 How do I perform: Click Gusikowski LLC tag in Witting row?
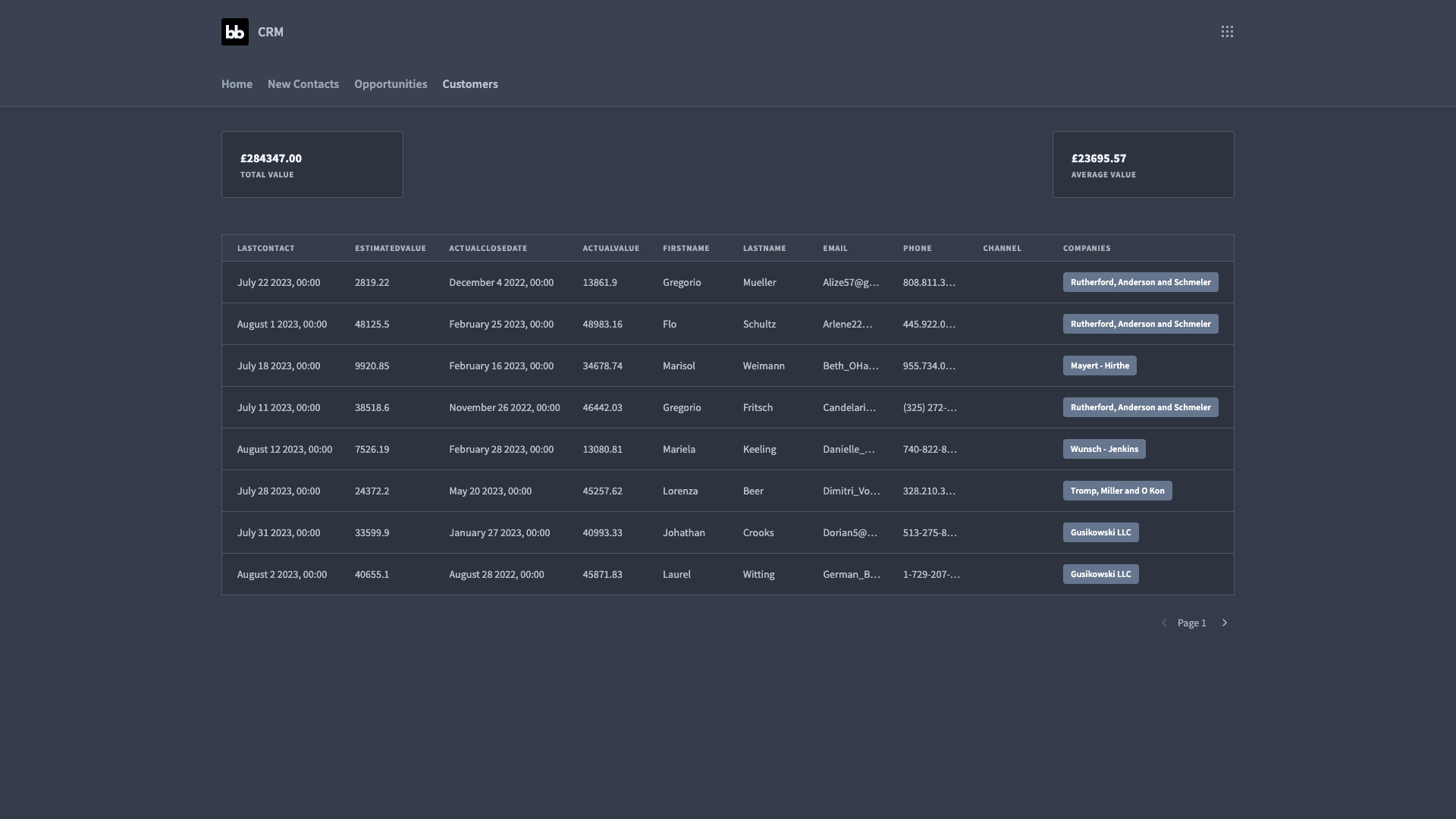pos(1100,574)
